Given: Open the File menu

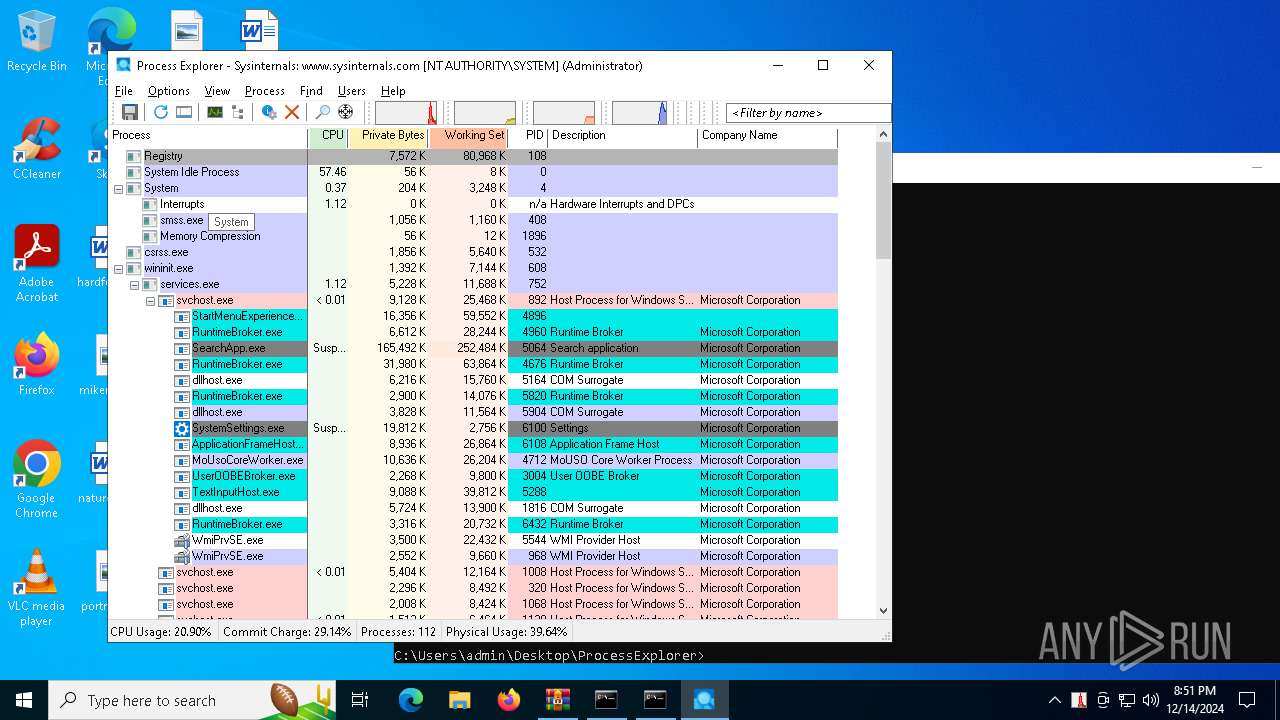Looking at the screenshot, I should 124,91.
